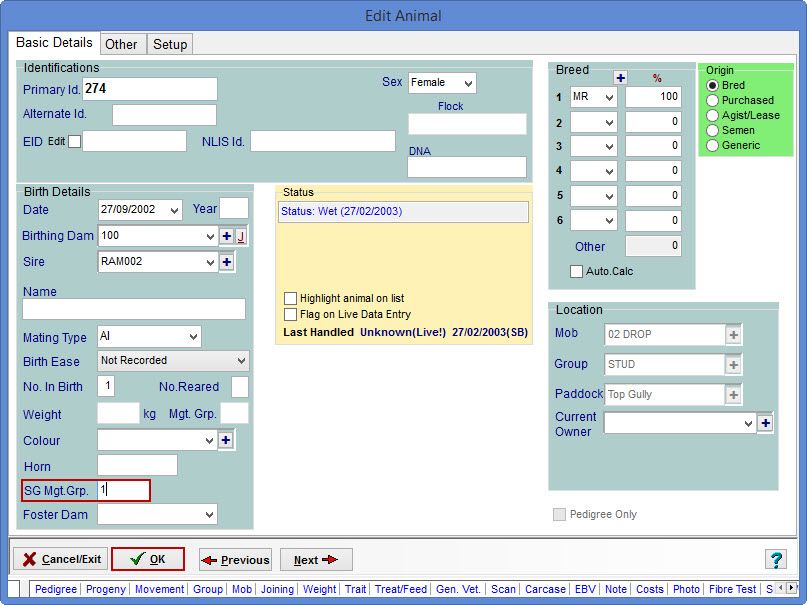This screenshot has width=807, height=605.
Task: Open the Treat/Feed tab
Action: 401,589
